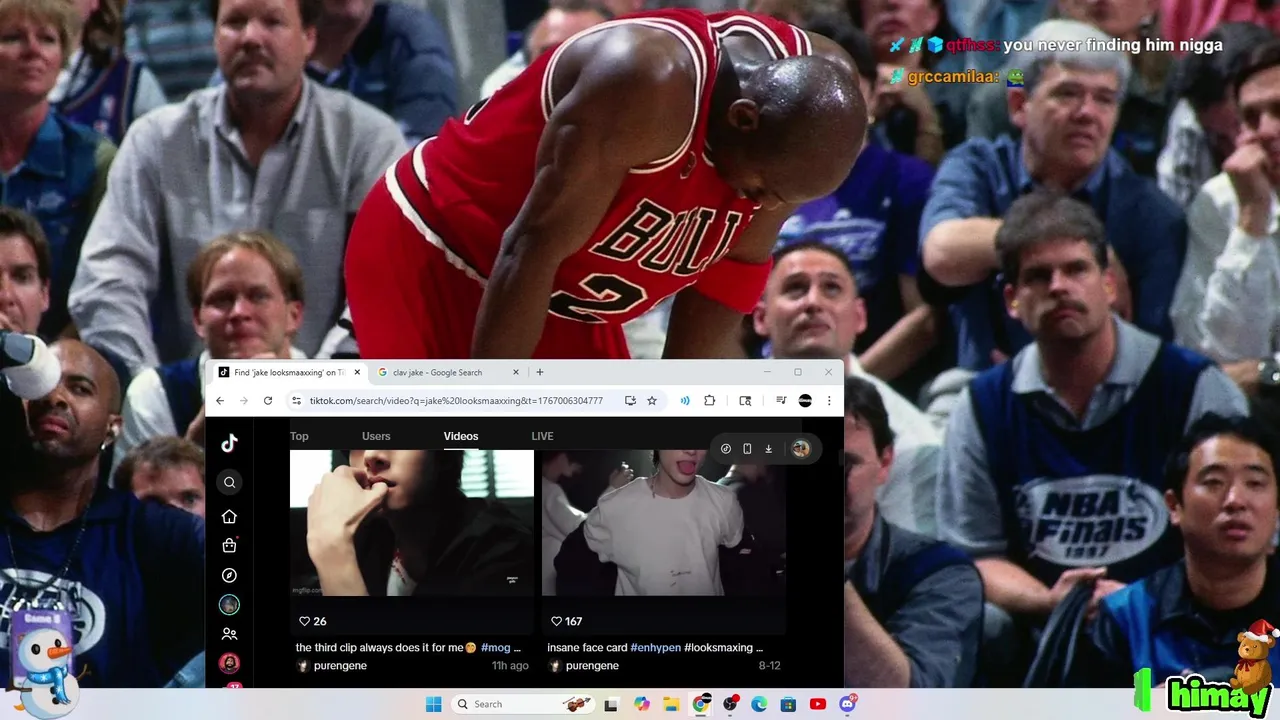Open Explore via the compass icon
The height and width of the screenshot is (720, 1280).
point(229,575)
